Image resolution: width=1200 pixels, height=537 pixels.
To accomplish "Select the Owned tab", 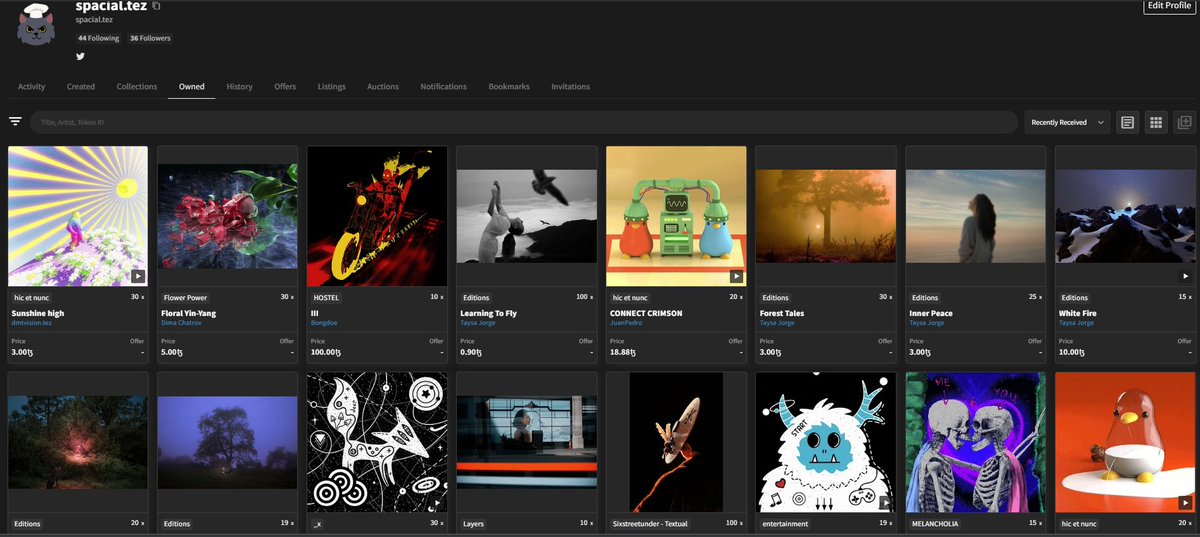I will pos(192,87).
